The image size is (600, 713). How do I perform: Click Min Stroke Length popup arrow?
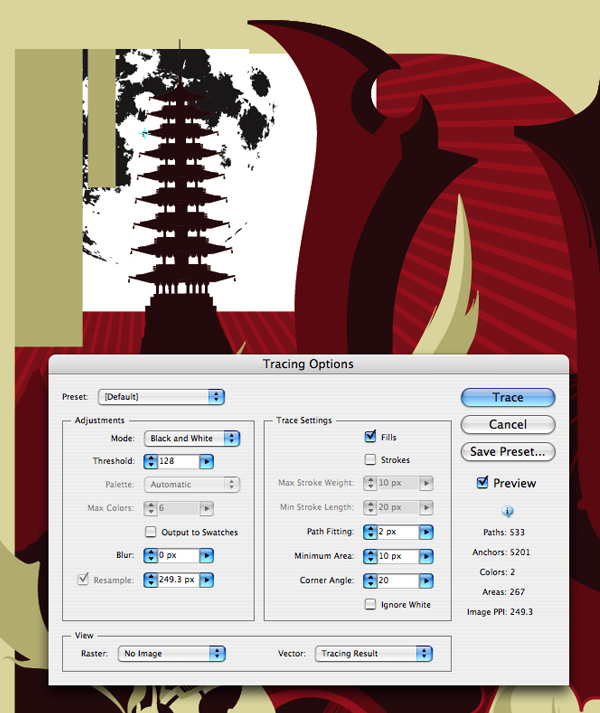[x=426, y=507]
